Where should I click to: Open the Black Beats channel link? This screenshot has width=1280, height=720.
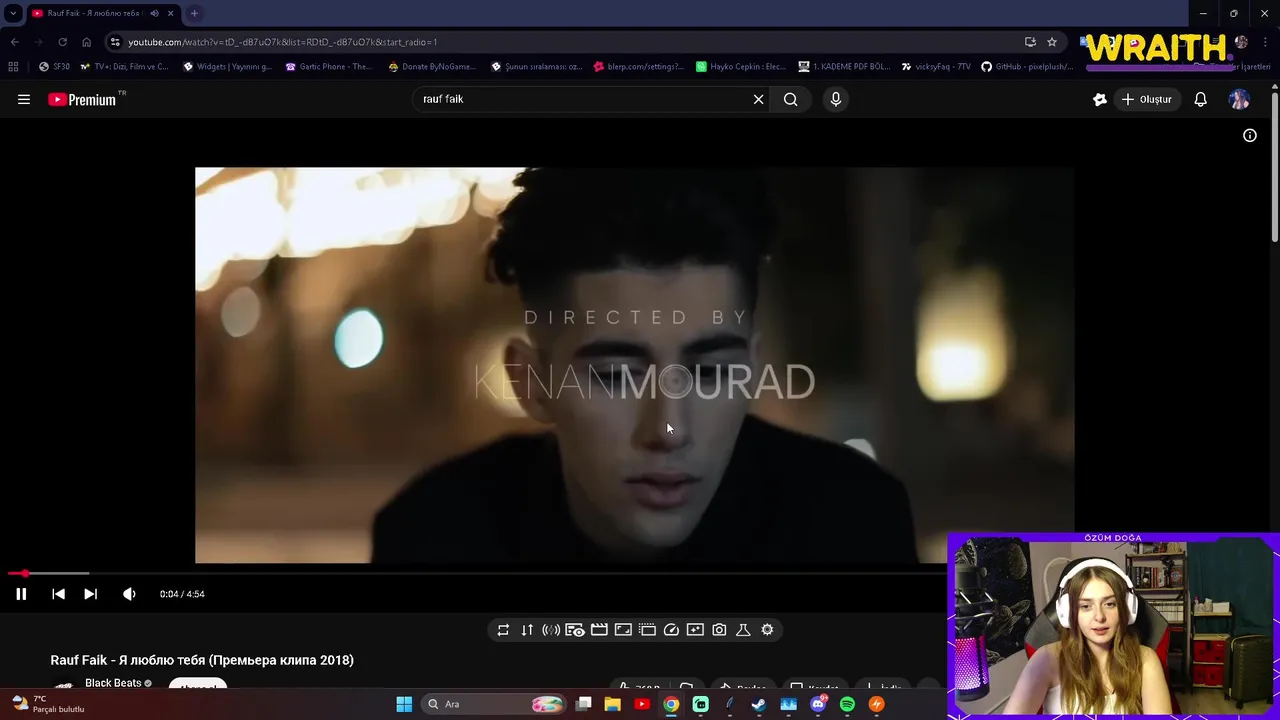pos(113,683)
